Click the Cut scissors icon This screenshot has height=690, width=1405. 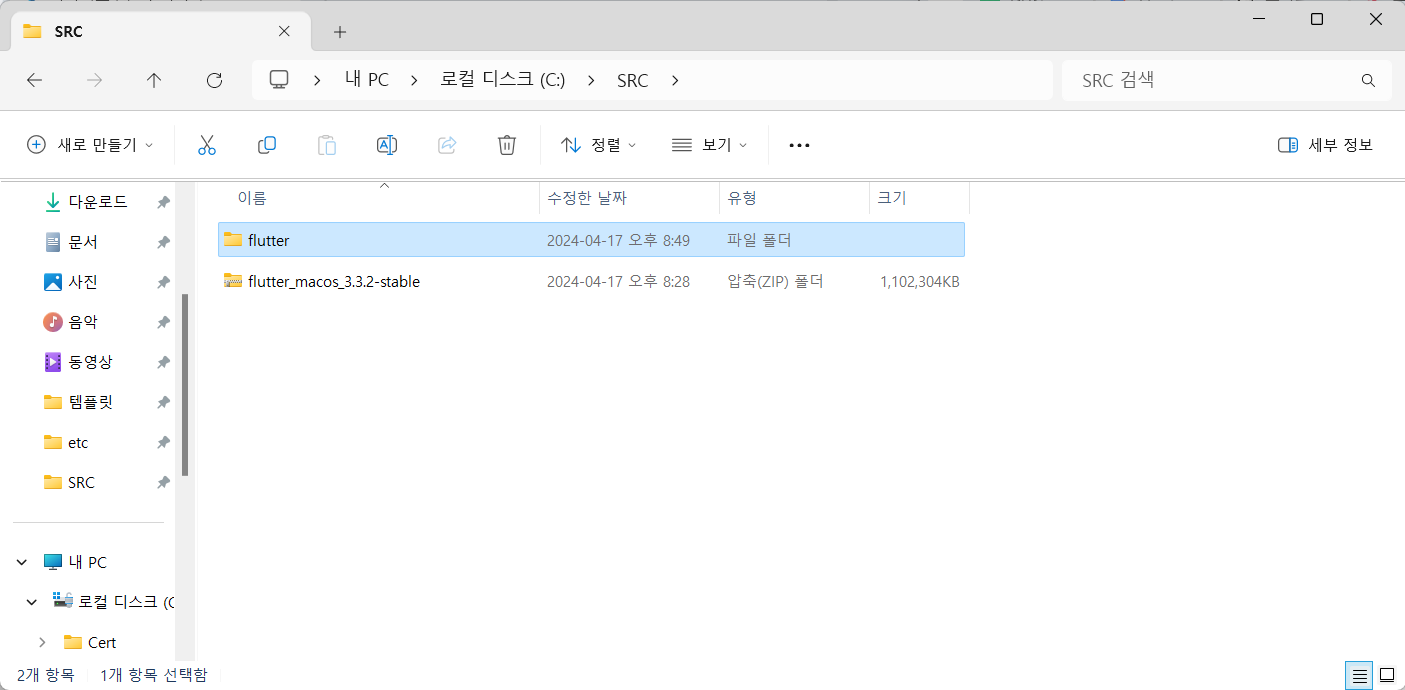click(x=207, y=145)
